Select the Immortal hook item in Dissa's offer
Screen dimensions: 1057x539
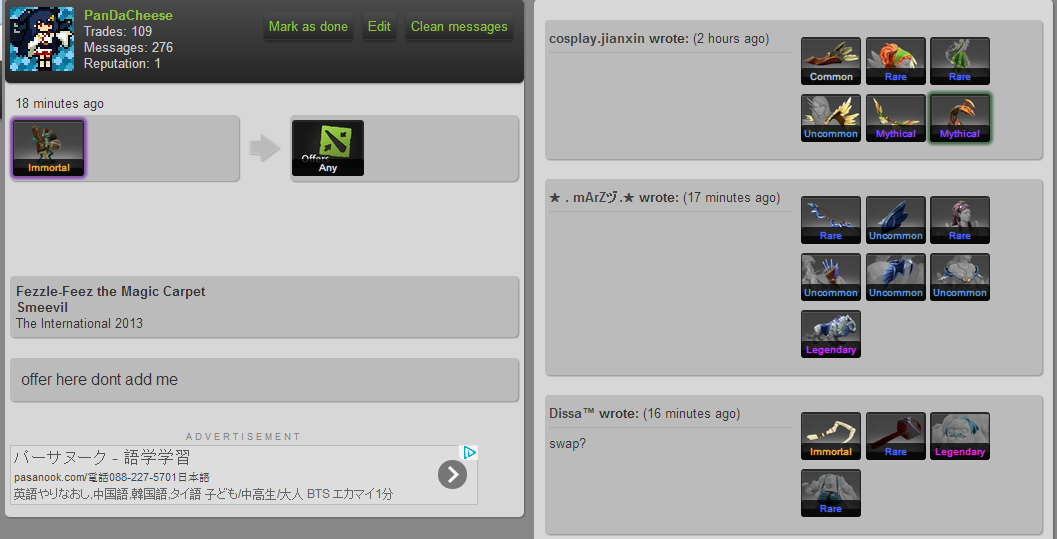click(830, 437)
